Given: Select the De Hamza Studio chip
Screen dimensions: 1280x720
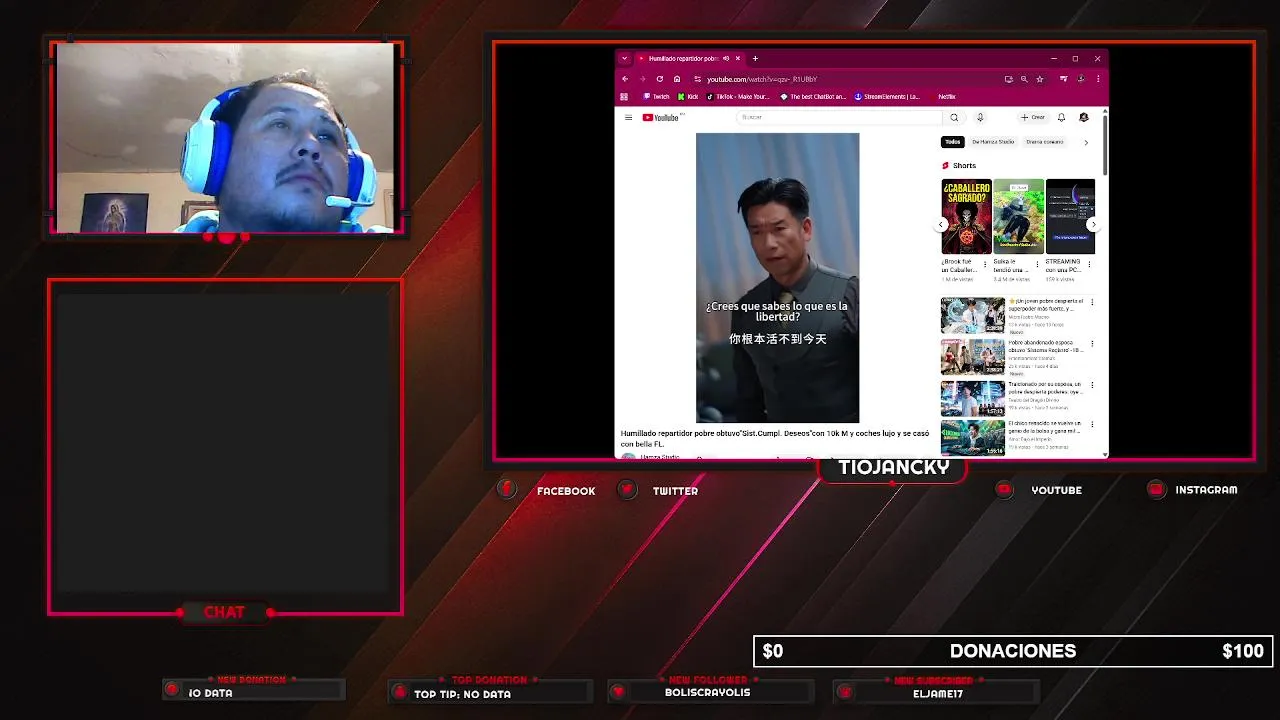Looking at the screenshot, I should [x=993, y=142].
